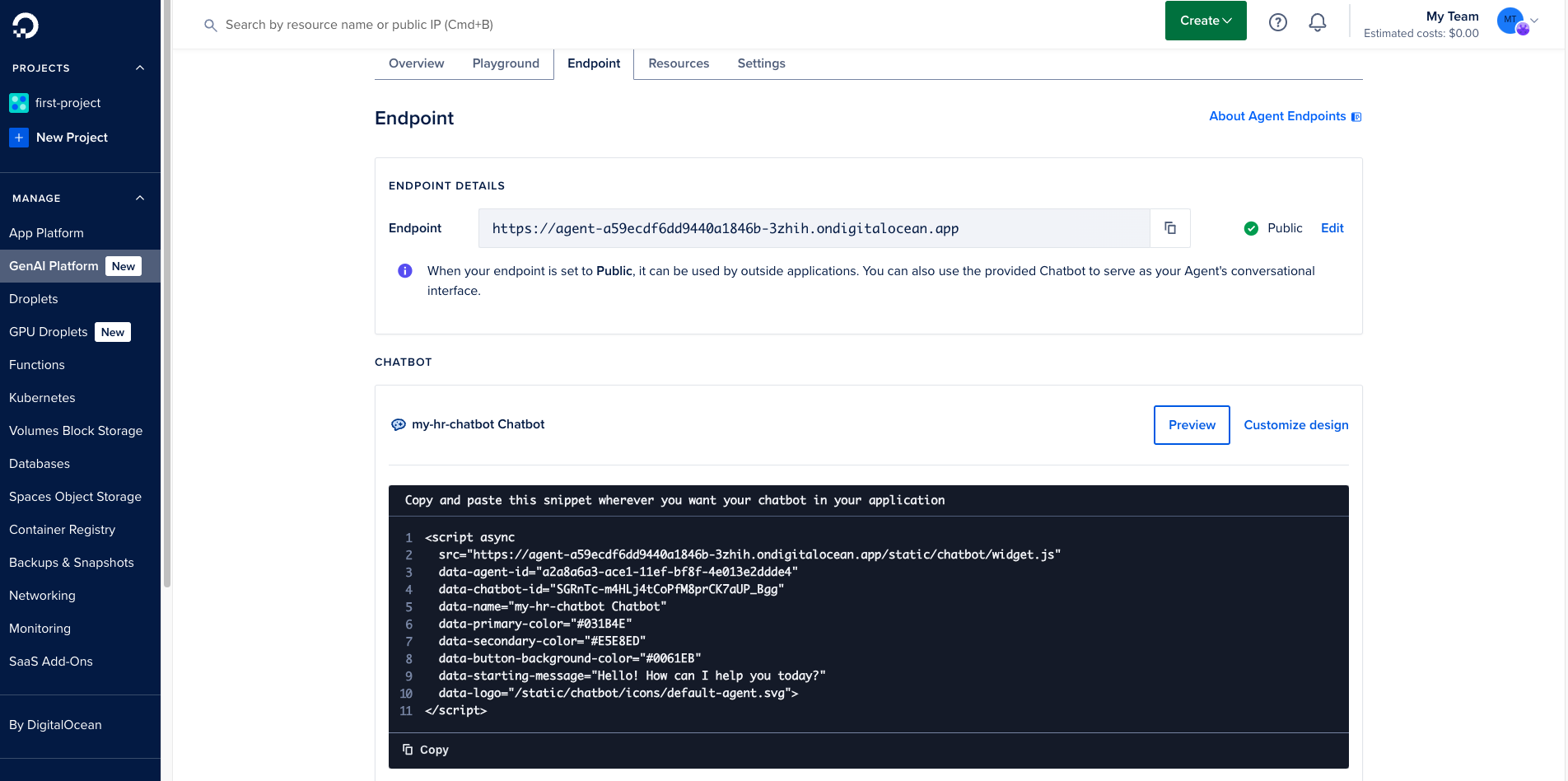Collapse the PROJECTS section chevron
The height and width of the screenshot is (781, 1568).
(140, 68)
